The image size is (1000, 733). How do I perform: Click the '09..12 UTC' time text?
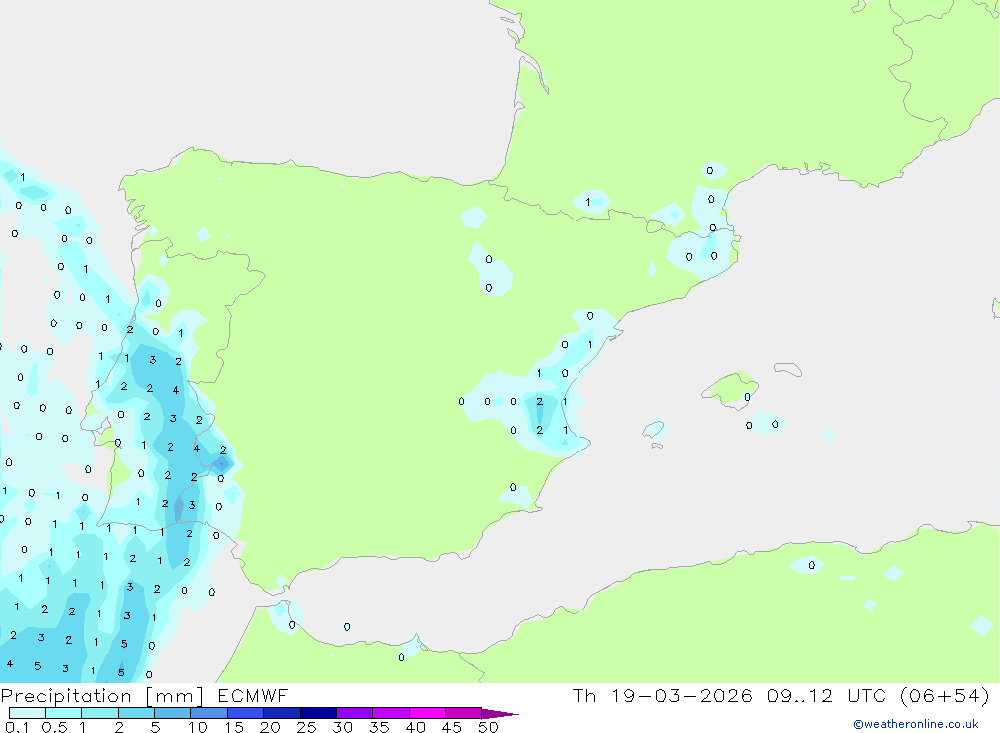(828, 695)
